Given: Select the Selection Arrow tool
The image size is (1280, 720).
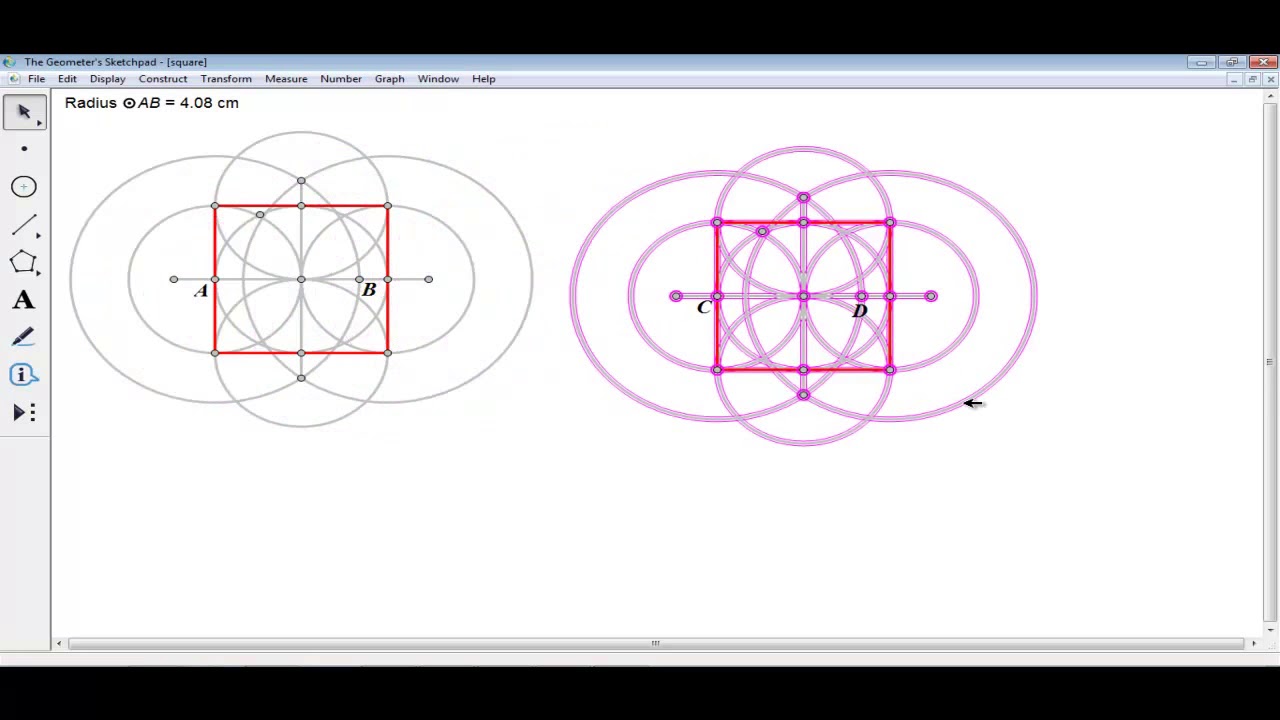Looking at the screenshot, I should (x=25, y=112).
